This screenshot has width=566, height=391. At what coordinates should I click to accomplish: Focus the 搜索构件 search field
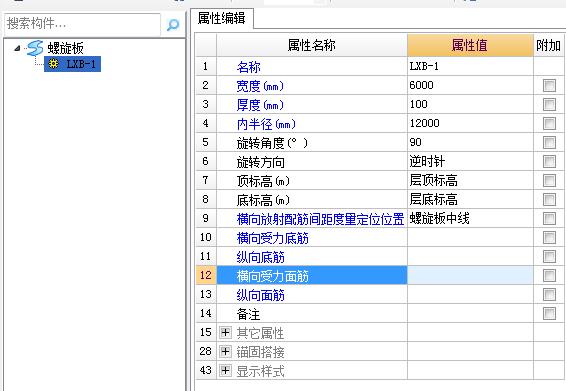[82, 24]
